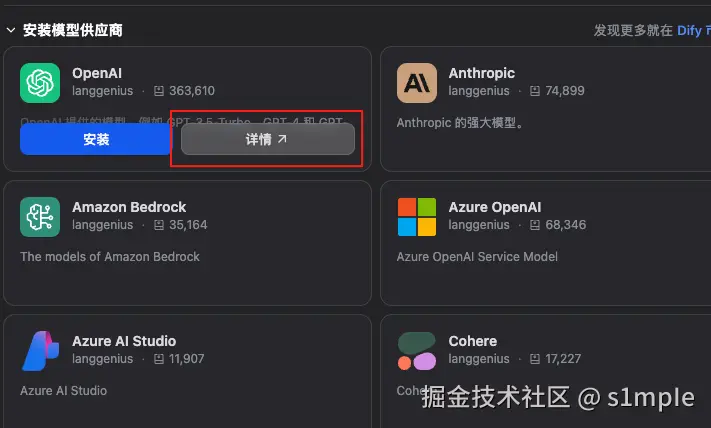Click the Azure OpenAI Microsoft logo

coord(417,217)
